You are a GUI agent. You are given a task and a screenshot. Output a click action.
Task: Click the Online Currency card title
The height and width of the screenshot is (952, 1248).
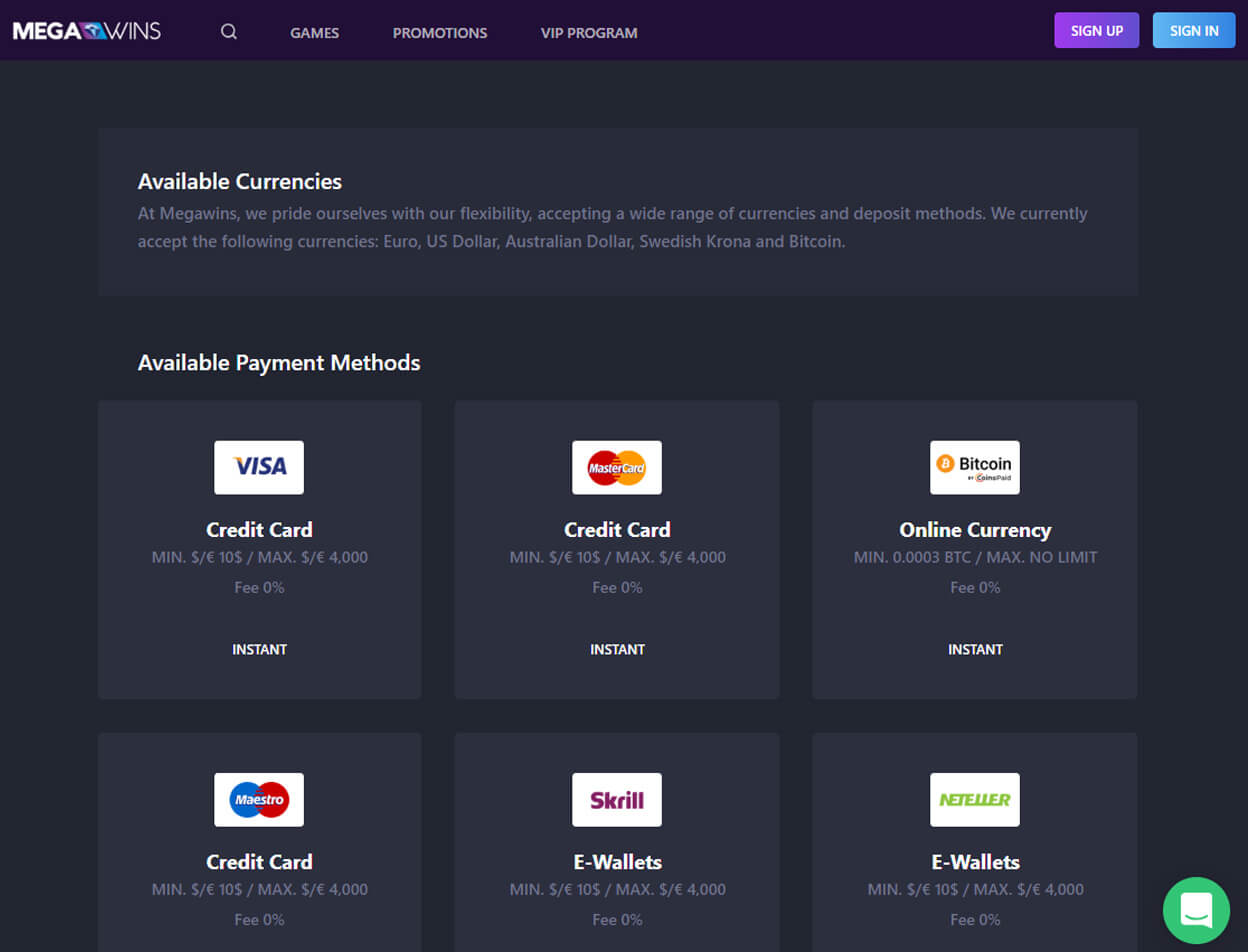coord(975,530)
